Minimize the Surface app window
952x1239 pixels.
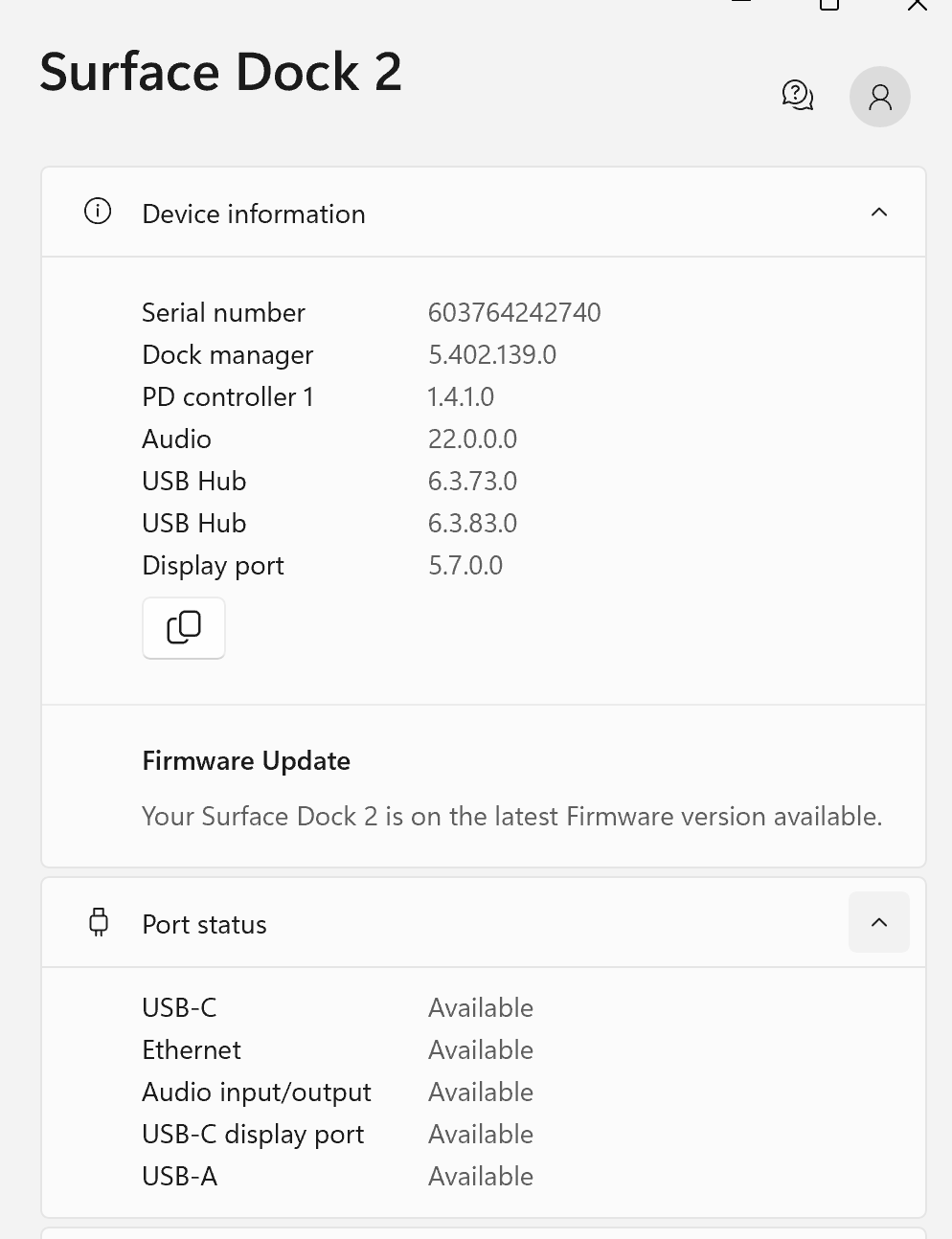740,3
